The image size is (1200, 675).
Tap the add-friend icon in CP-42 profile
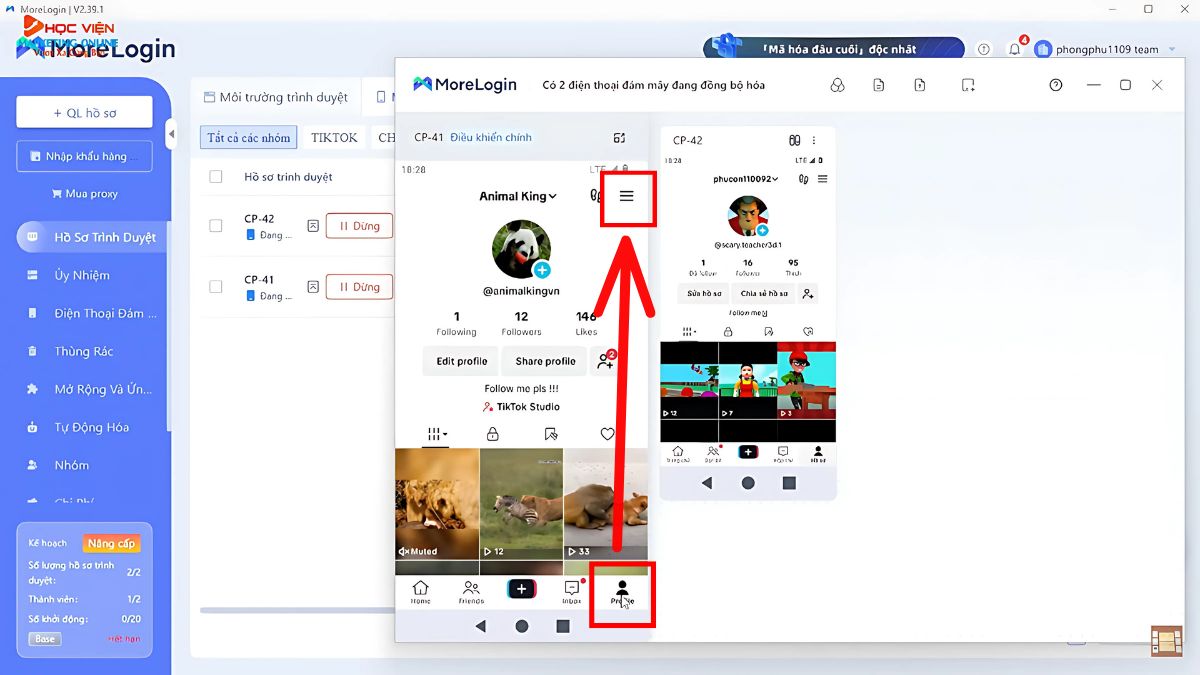point(808,293)
